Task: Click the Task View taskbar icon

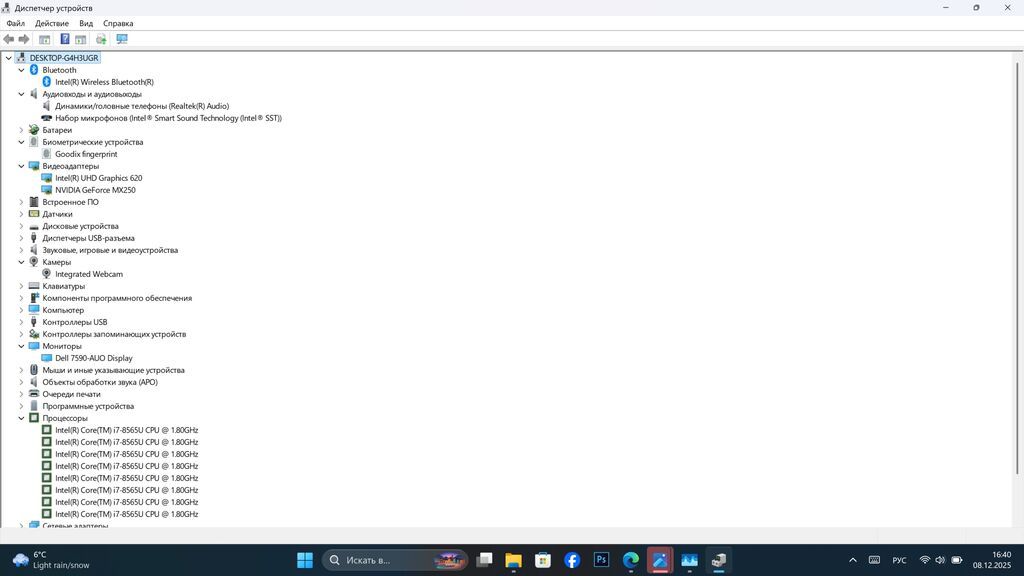Action: (x=484, y=560)
